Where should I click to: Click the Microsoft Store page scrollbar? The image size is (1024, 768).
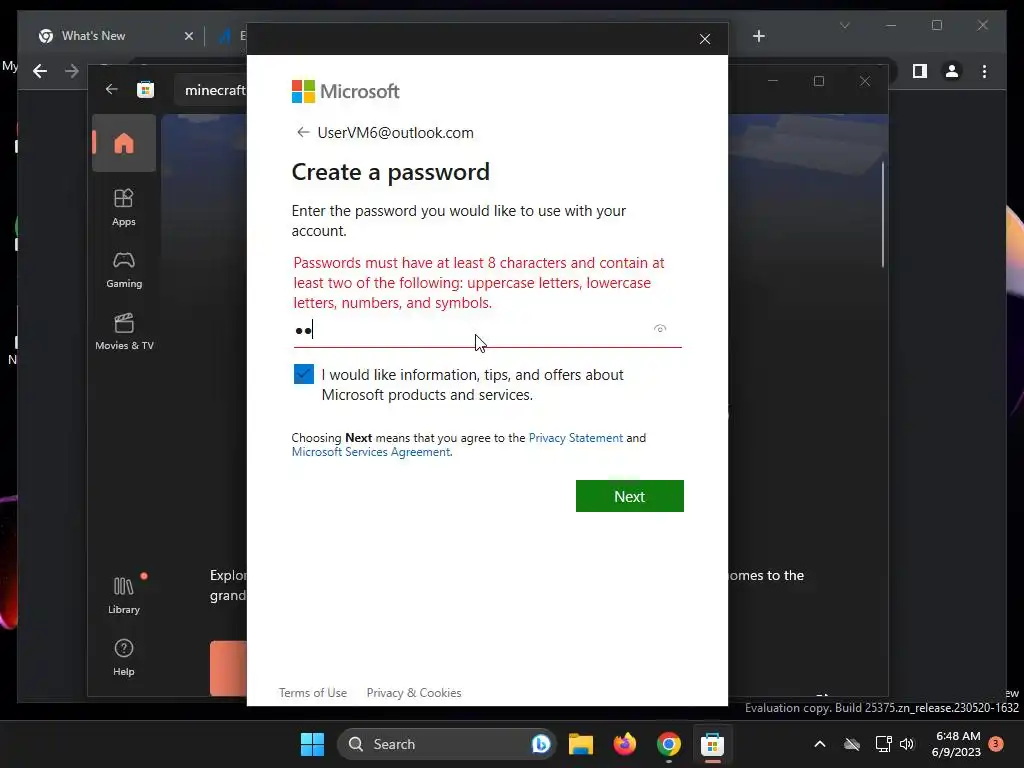pyautogui.click(x=883, y=214)
